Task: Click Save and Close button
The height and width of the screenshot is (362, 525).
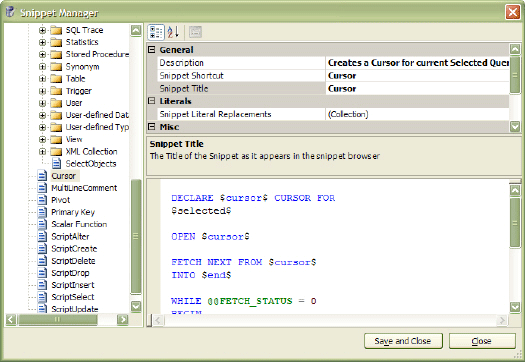Action: click(403, 341)
